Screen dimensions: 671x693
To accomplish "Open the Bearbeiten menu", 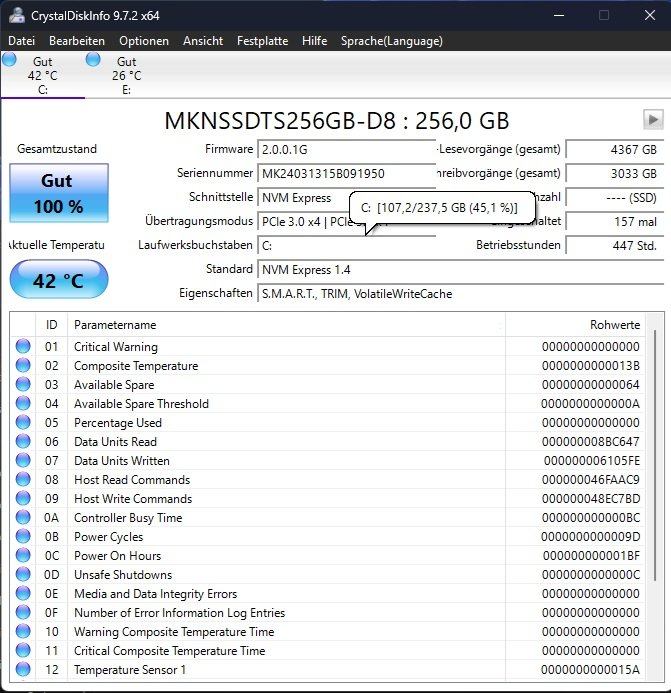I will point(77,41).
